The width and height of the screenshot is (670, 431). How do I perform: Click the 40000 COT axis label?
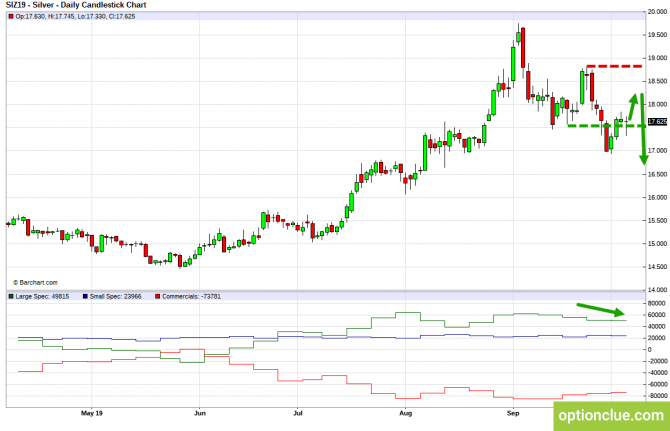656,326
